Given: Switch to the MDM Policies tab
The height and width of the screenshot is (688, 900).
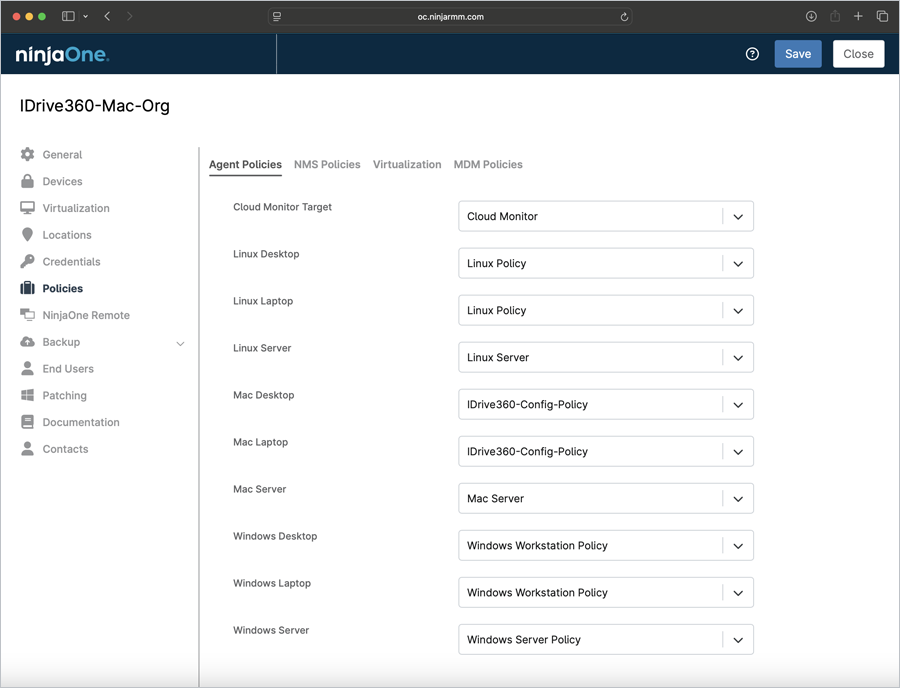Looking at the screenshot, I should tap(488, 164).
